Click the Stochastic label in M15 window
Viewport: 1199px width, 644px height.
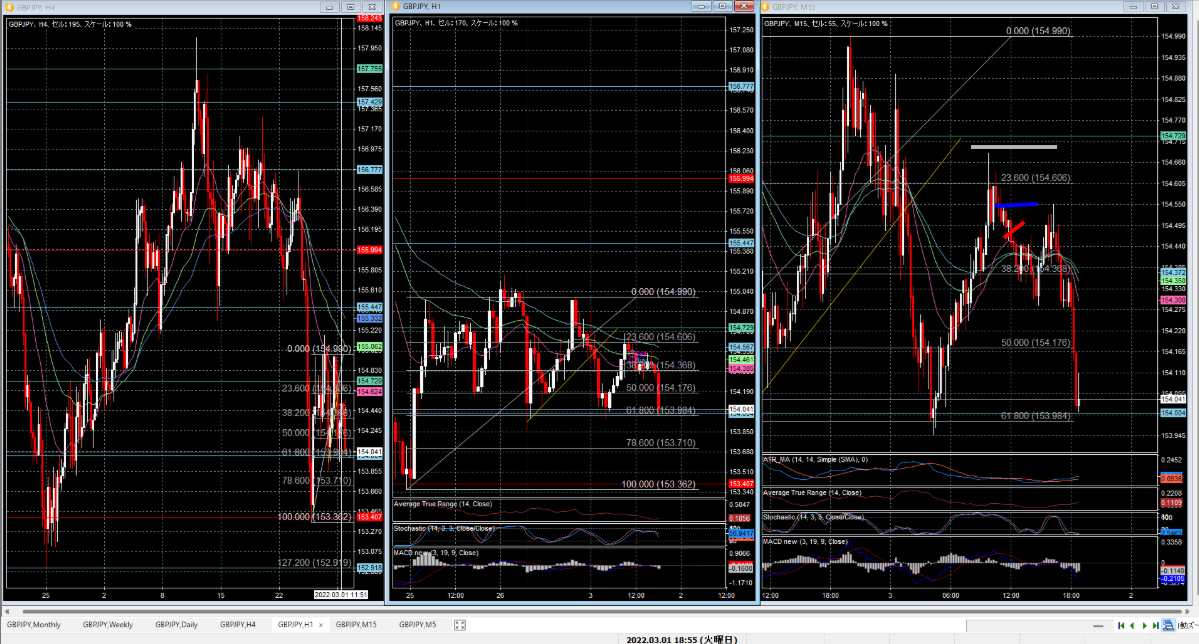click(814, 517)
